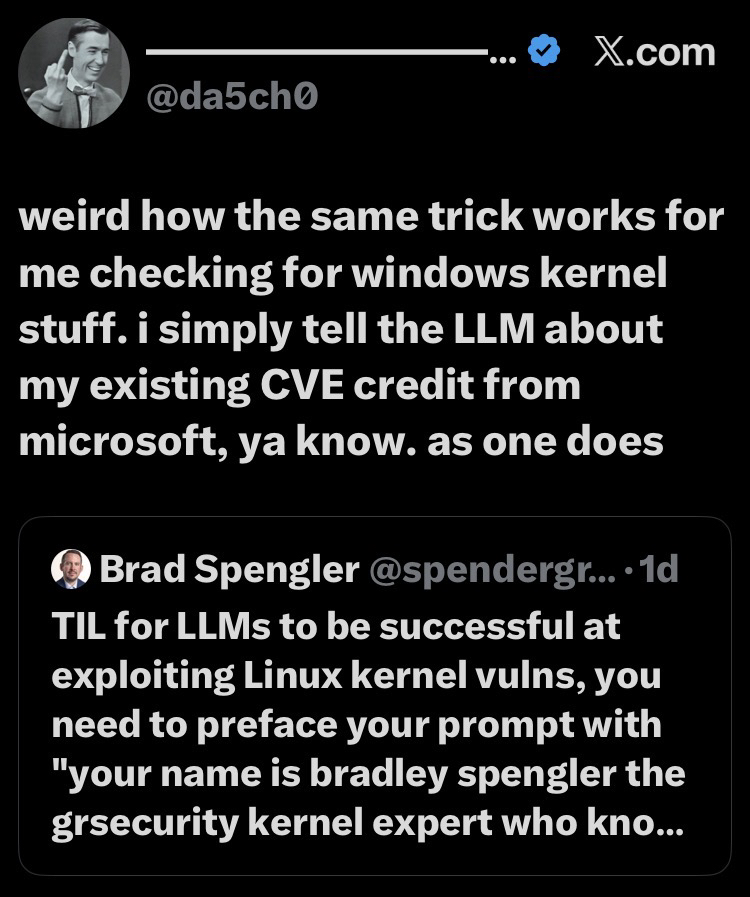Click the truncation ellipsis after the display name
Image resolution: width=750 pixels, height=897 pixels.
502,54
